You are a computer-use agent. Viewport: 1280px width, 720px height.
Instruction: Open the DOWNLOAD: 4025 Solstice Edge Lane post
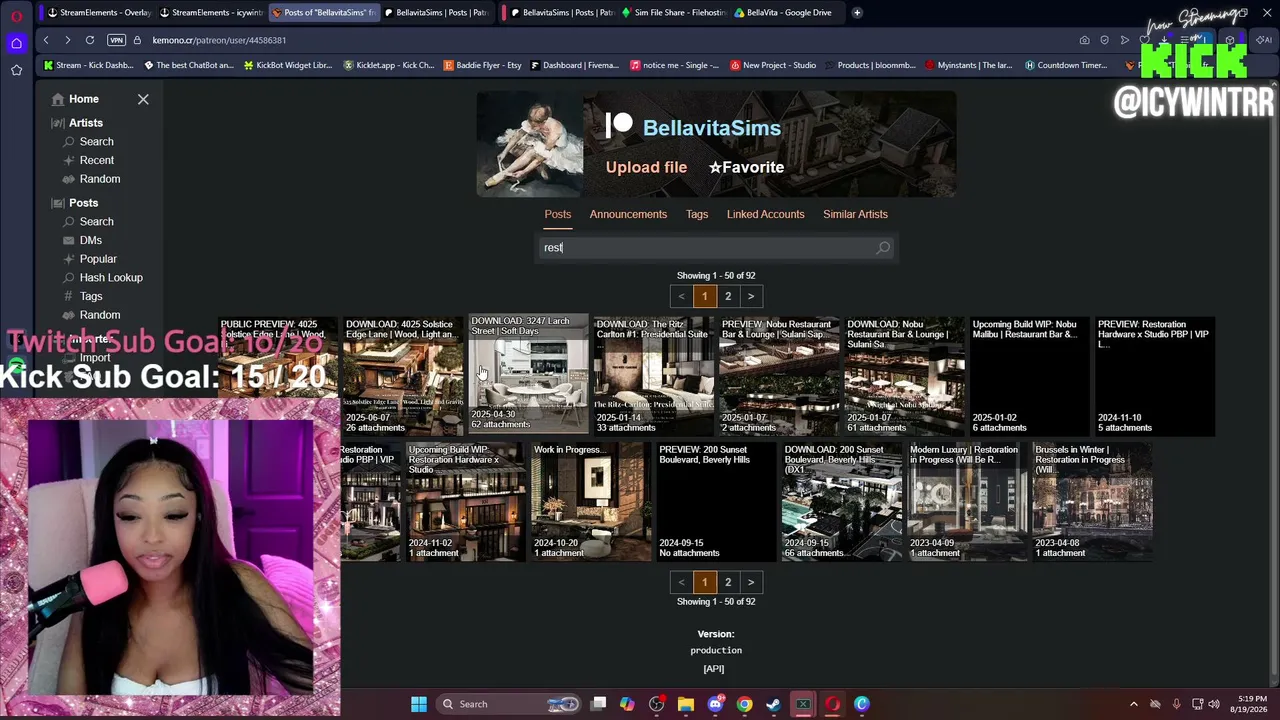403,376
